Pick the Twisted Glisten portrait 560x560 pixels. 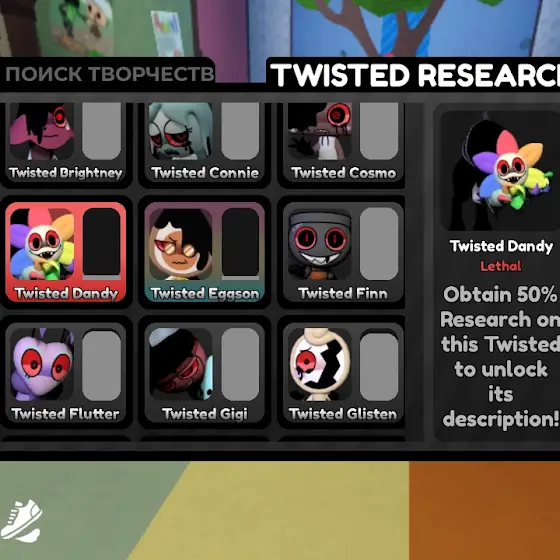point(319,364)
